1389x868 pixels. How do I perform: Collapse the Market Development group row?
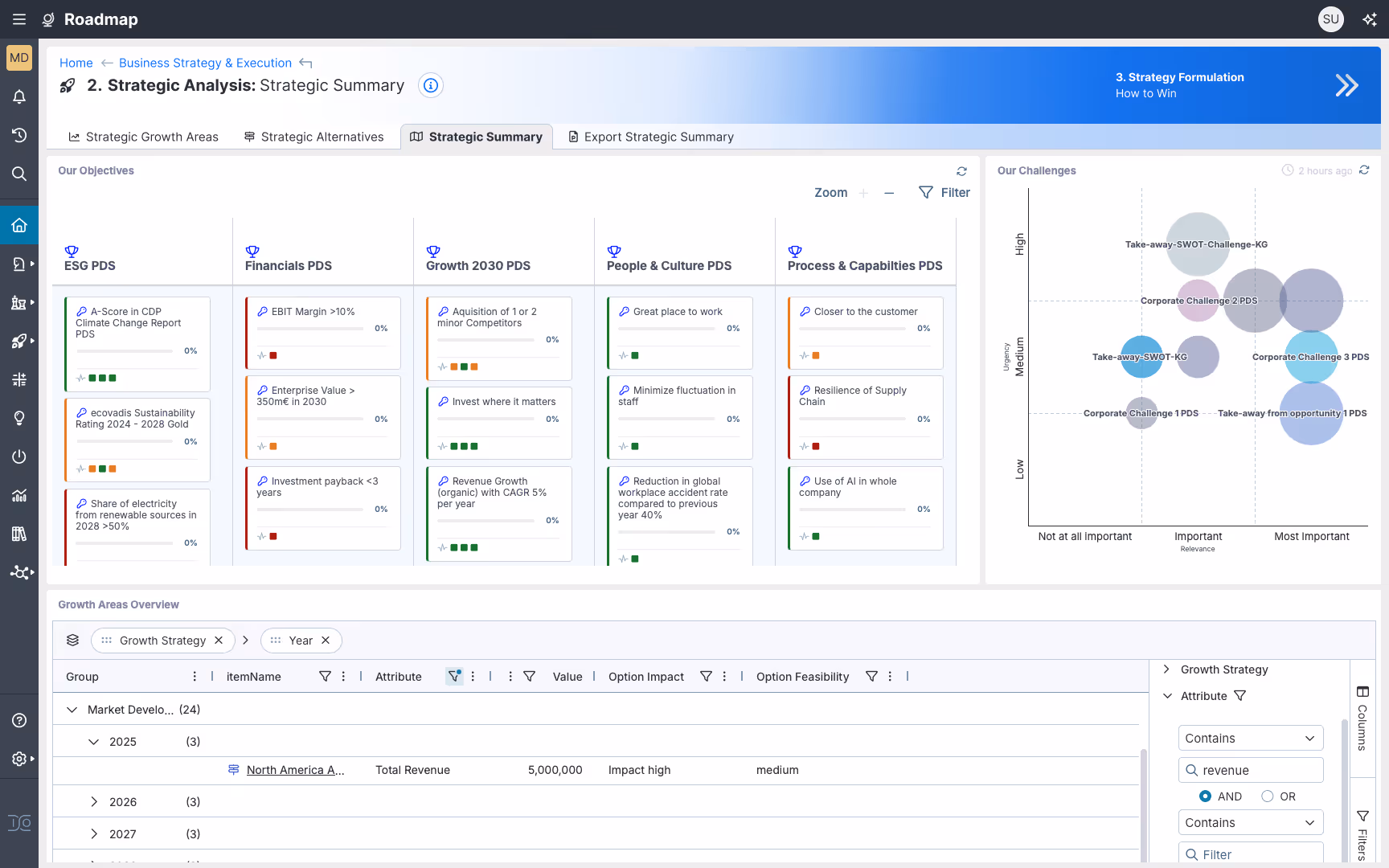(72, 710)
